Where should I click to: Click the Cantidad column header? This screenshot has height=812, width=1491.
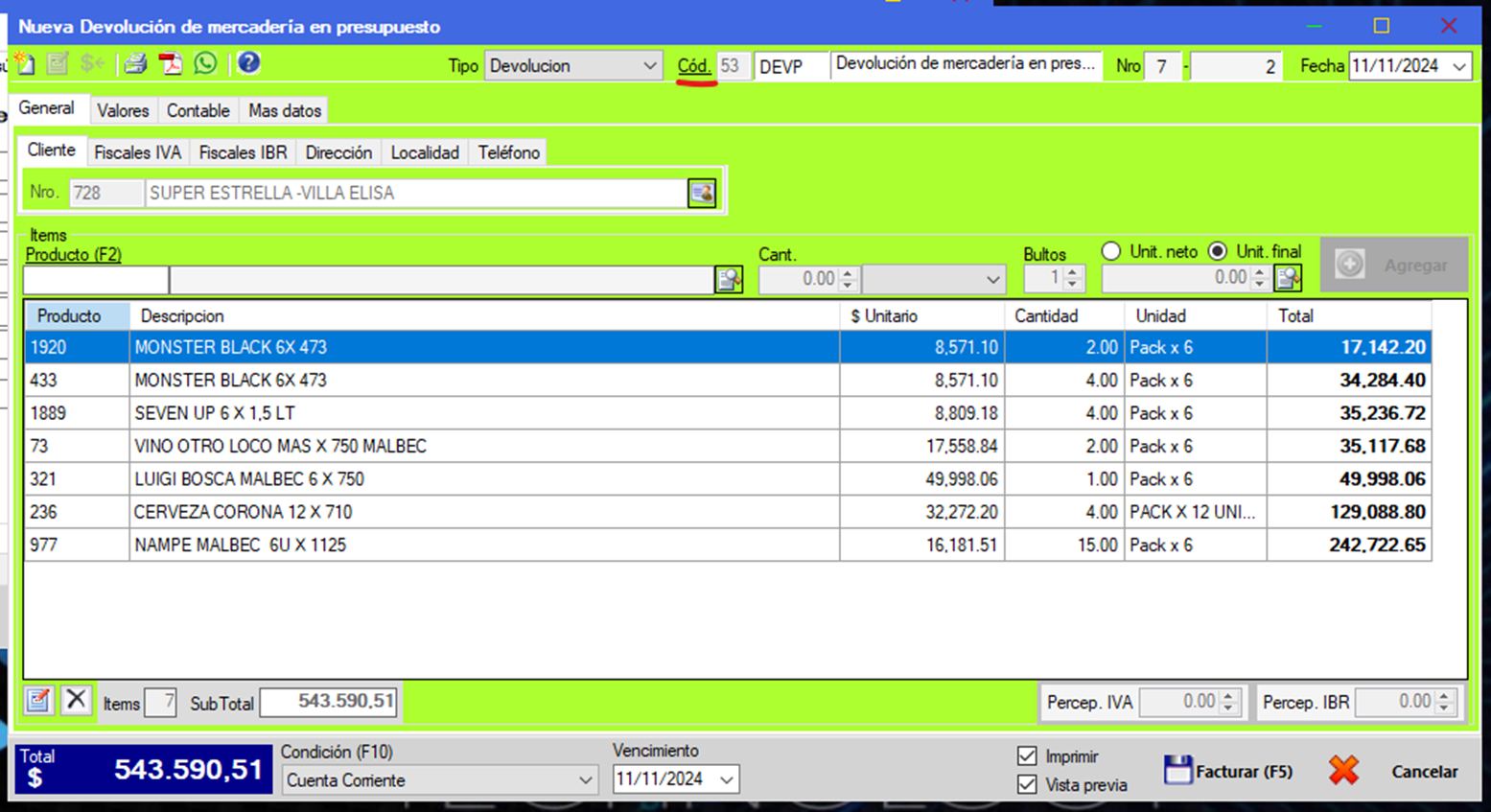click(1064, 316)
